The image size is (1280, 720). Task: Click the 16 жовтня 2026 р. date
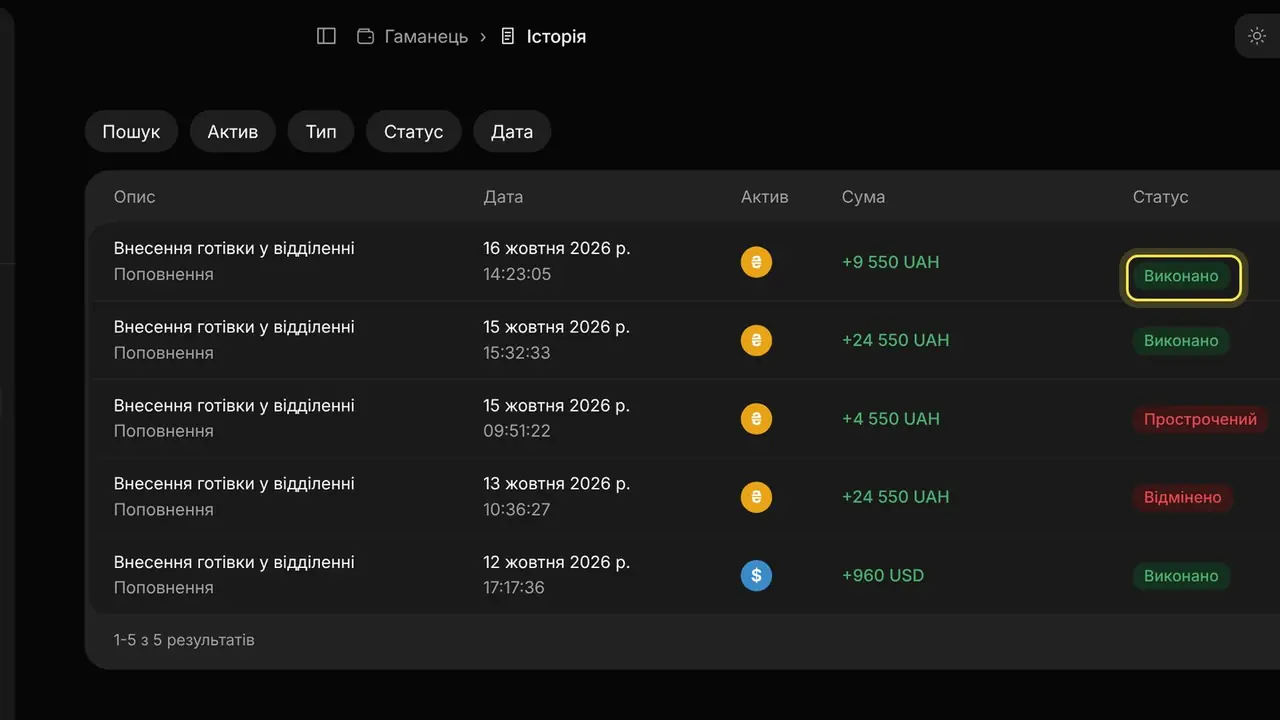(557, 248)
